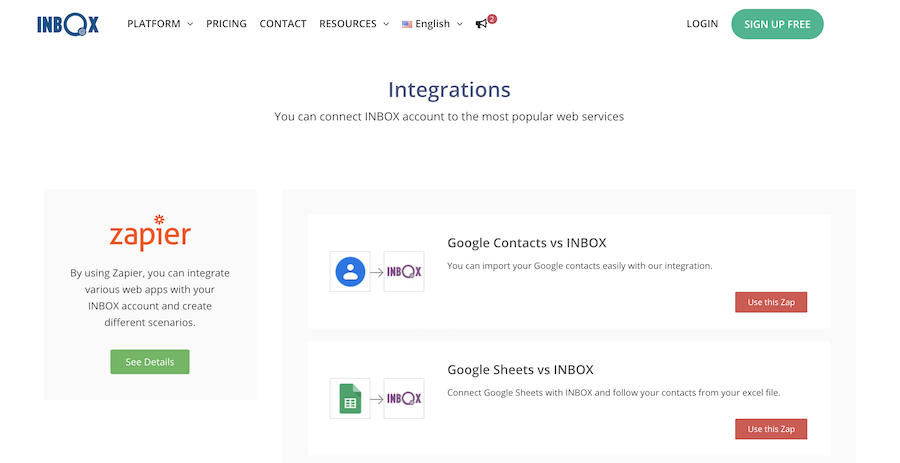The width and height of the screenshot is (900, 463).
Task: Click the US flag language icon
Action: pyautogui.click(x=407, y=24)
